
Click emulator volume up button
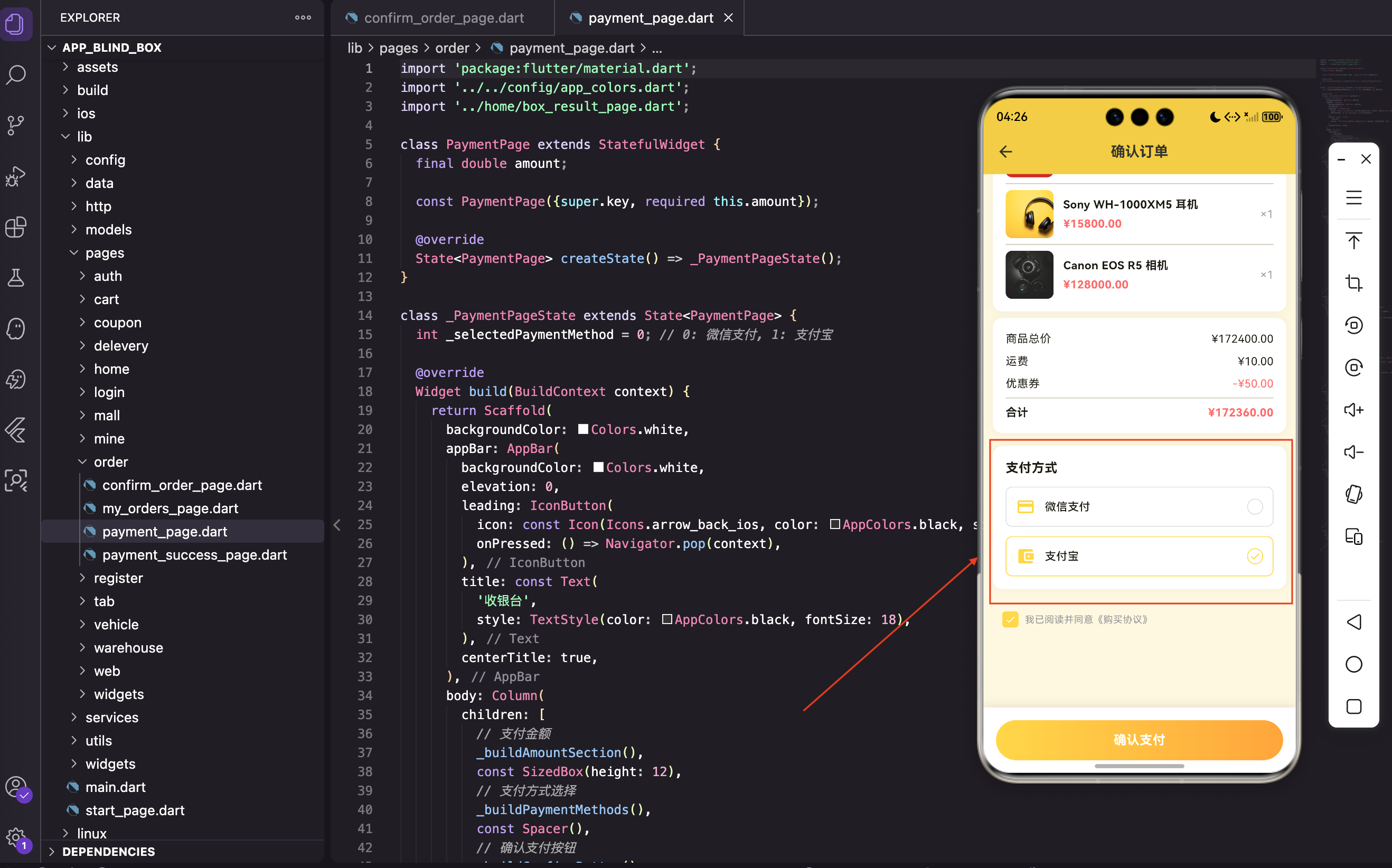[1353, 410]
